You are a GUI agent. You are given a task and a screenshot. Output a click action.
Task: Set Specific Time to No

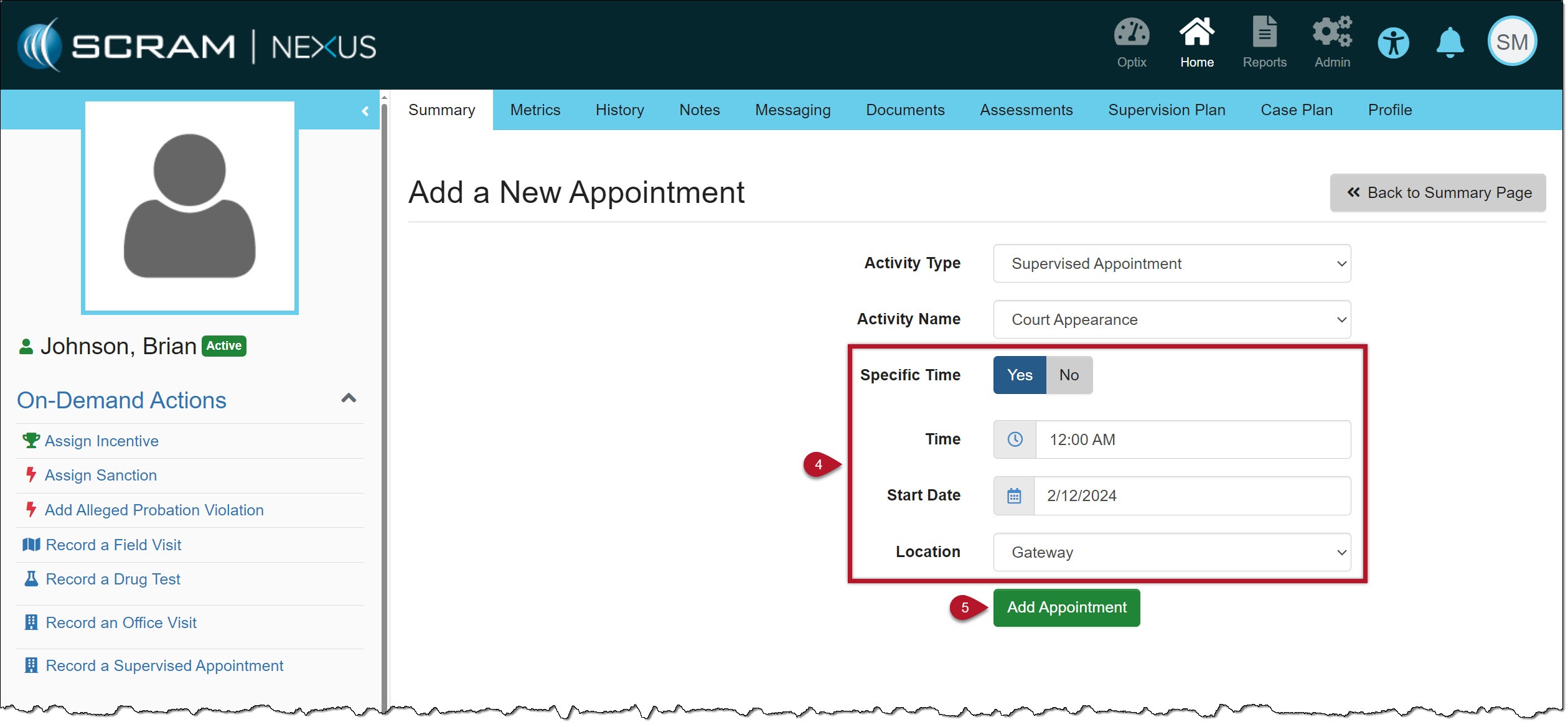coord(1068,375)
